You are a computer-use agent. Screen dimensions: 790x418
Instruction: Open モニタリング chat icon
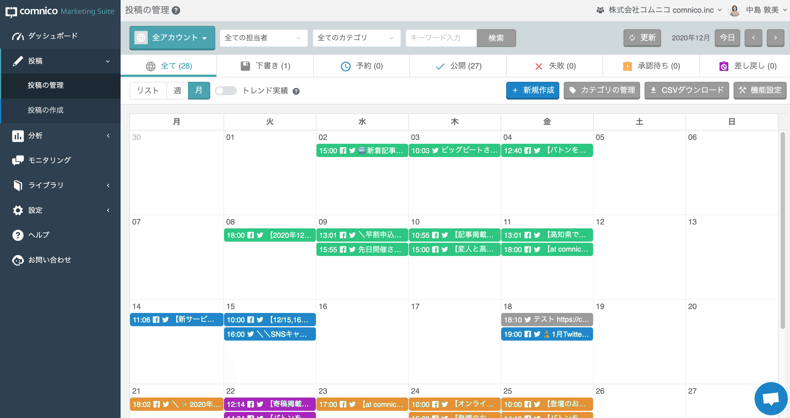pyautogui.click(x=18, y=160)
